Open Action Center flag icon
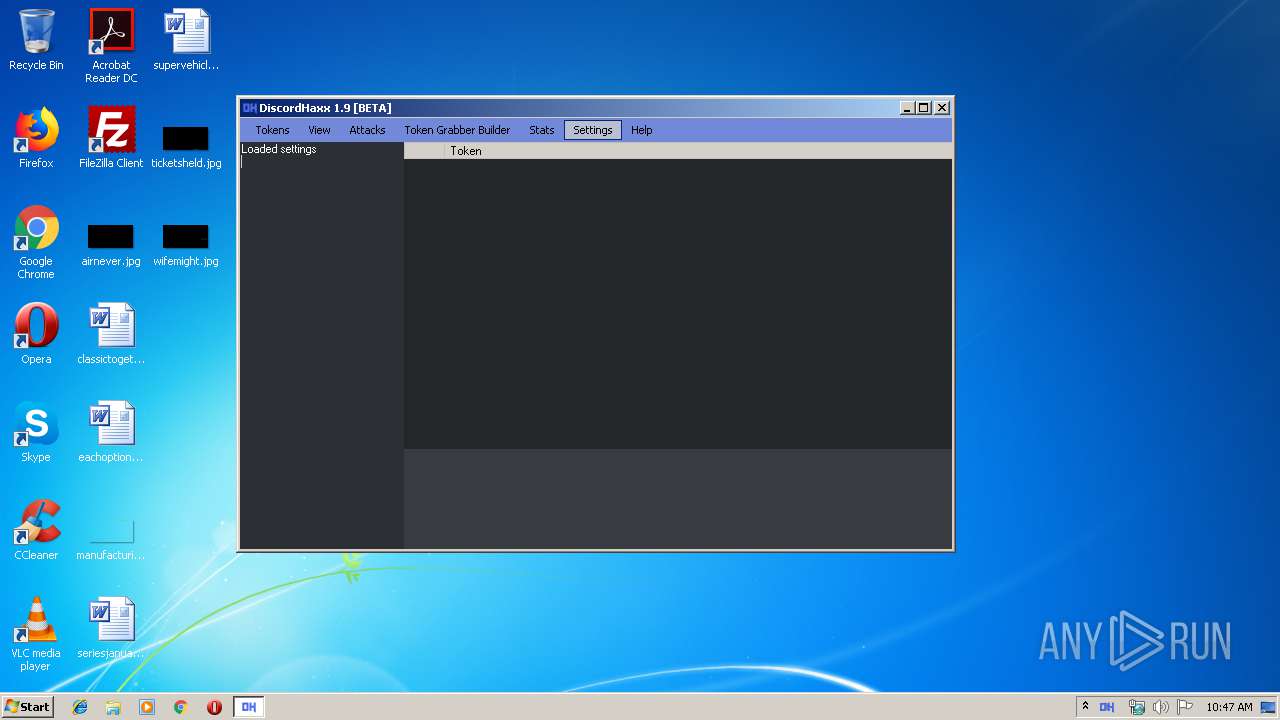The image size is (1280, 720). click(1185, 707)
